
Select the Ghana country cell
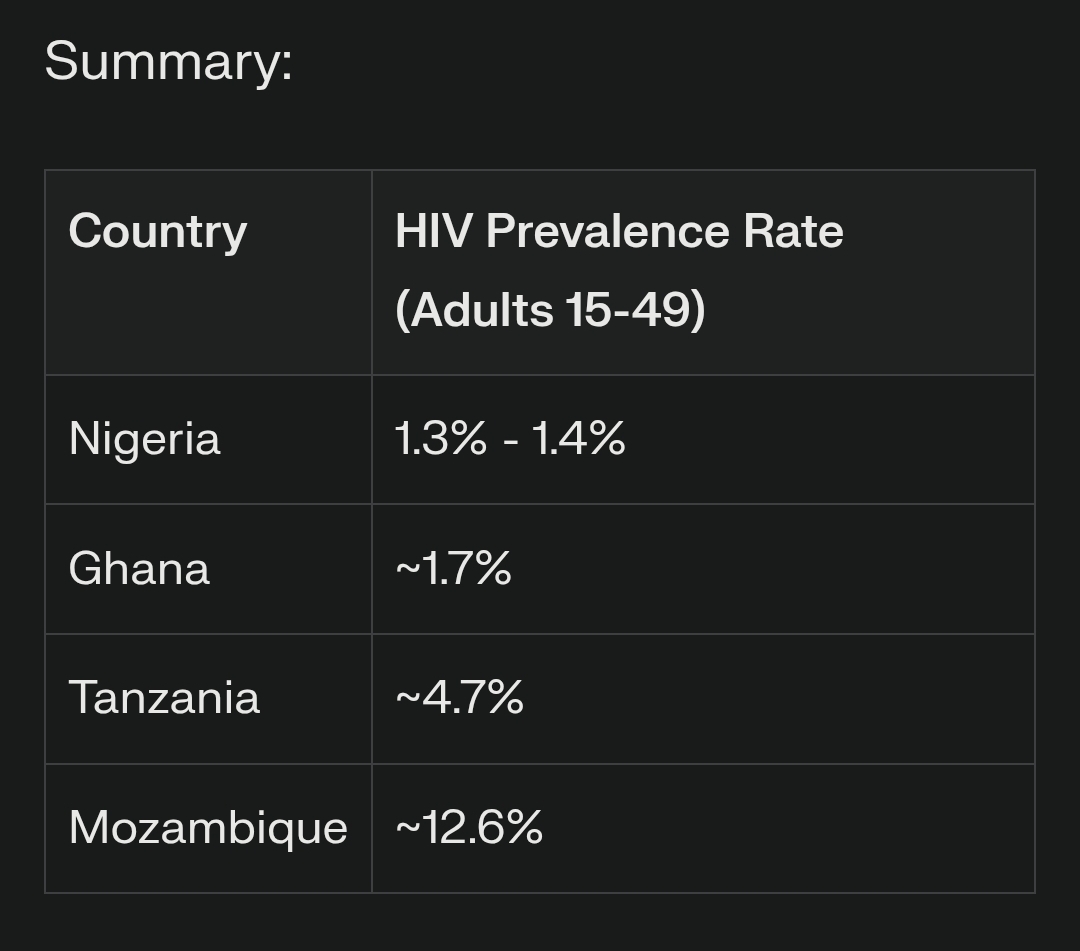point(139,569)
